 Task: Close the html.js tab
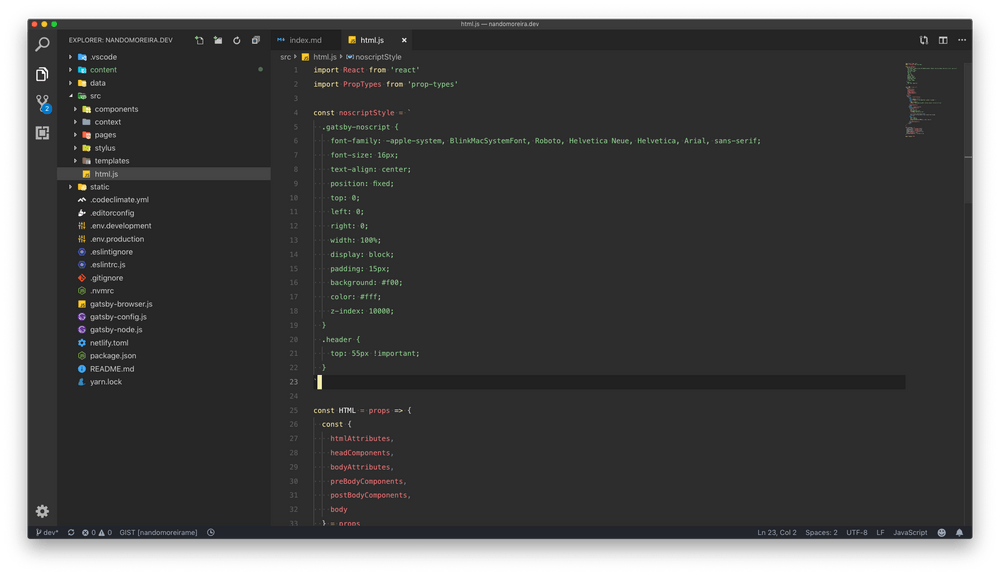404,40
